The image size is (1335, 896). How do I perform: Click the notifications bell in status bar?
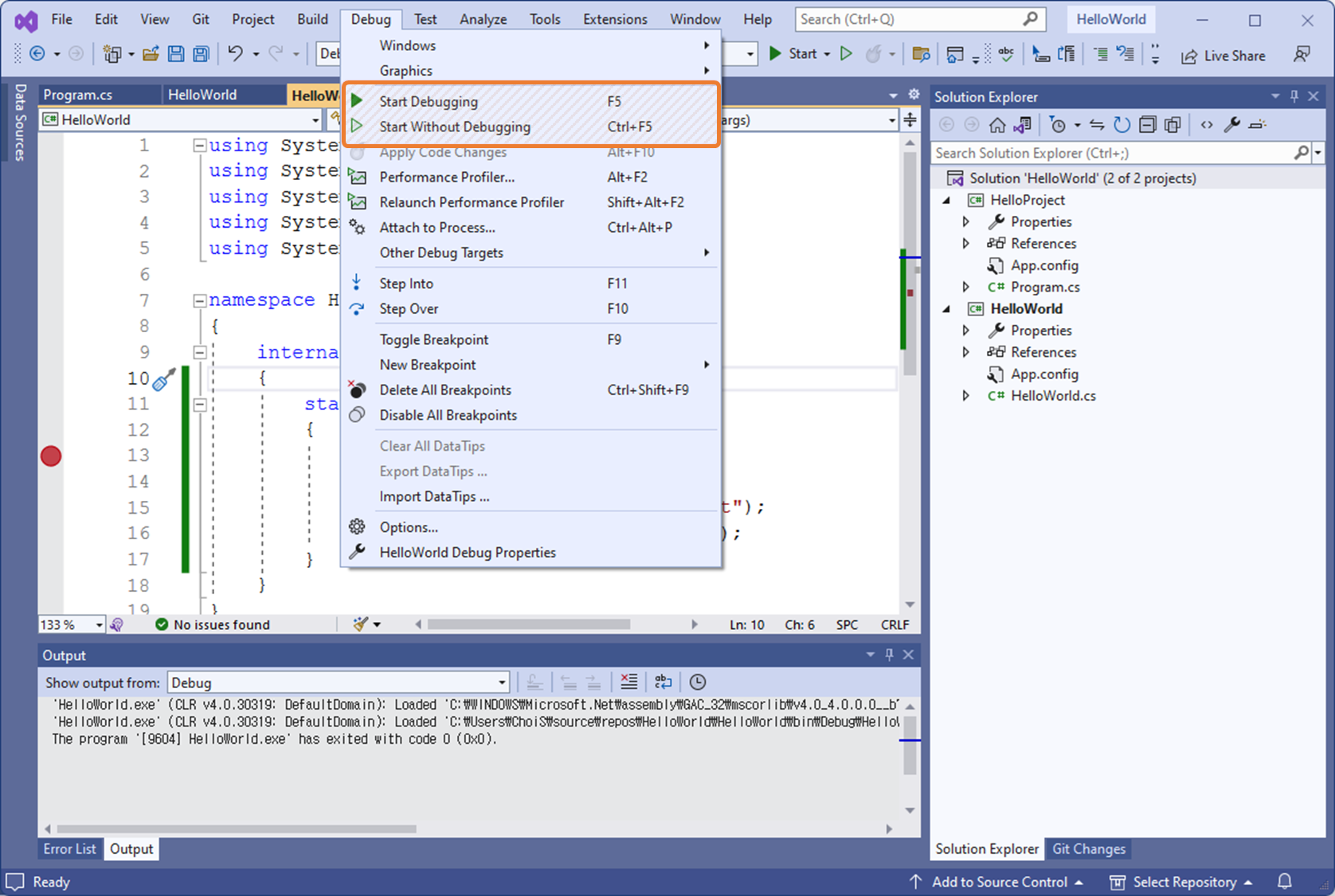(x=1285, y=882)
